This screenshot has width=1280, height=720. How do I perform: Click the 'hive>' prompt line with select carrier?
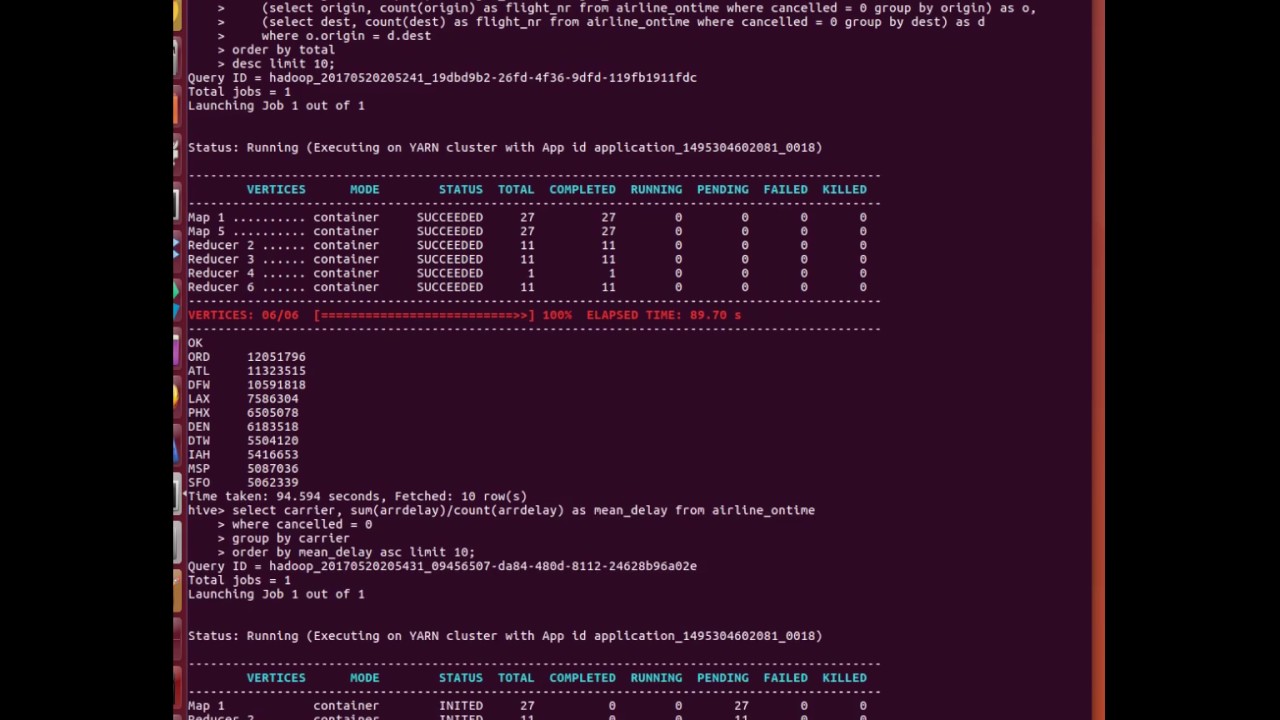click(501, 510)
